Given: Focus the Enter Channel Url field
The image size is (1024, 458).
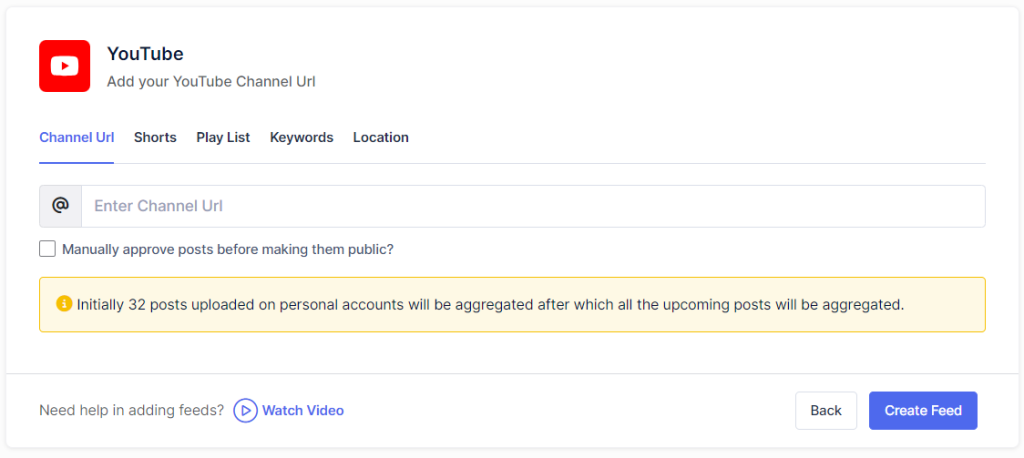Looking at the screenshot, I should click(532, 206).
